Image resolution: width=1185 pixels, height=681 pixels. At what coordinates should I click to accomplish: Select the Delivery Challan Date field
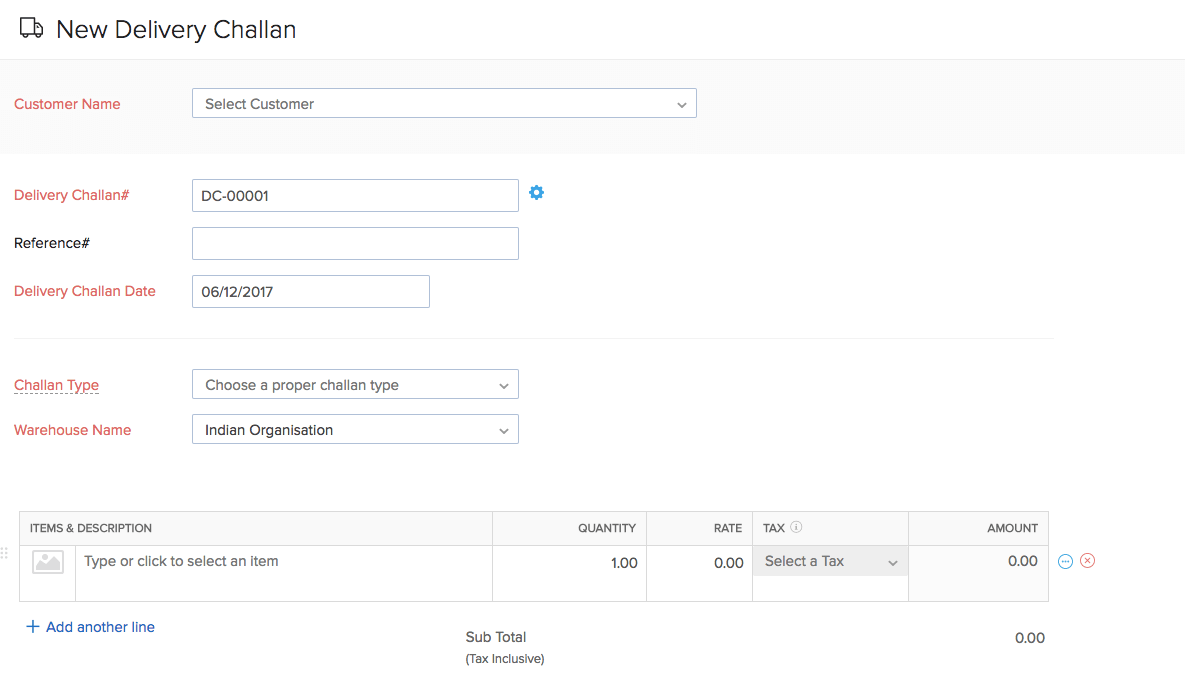point(310,292)
